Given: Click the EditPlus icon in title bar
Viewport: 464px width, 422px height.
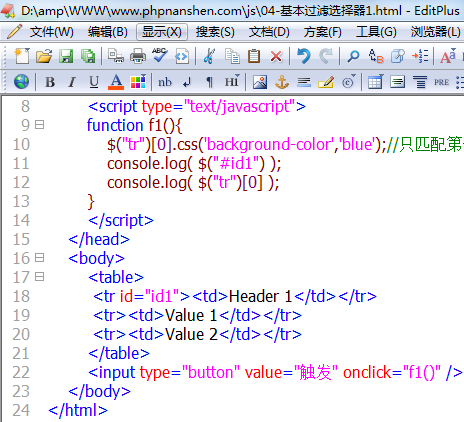Looking at the screenshot, I should [8, 10].
